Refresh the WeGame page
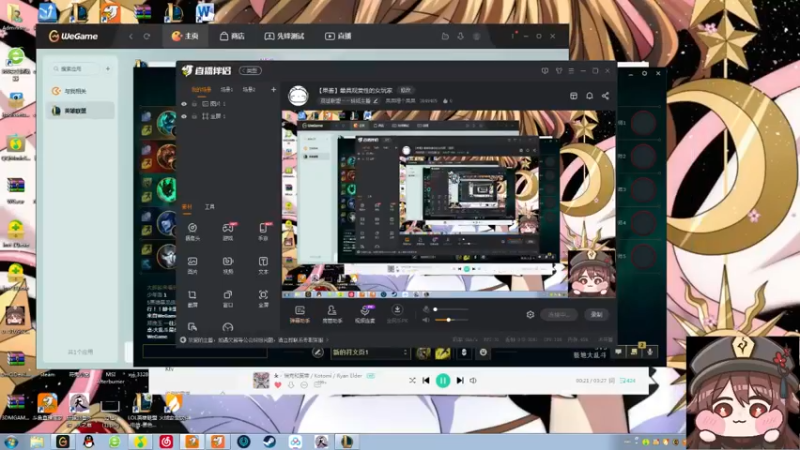 [x=147, y=36]
